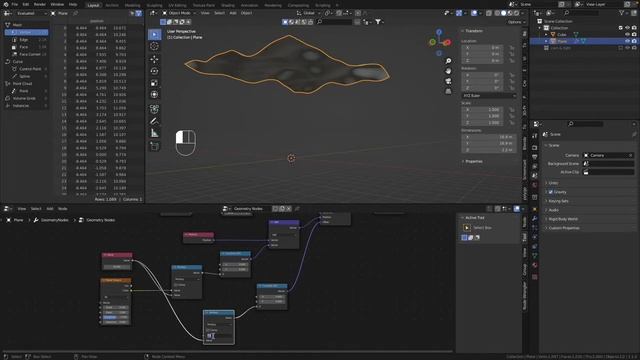Click the Camera field in Scene properties

608,155
